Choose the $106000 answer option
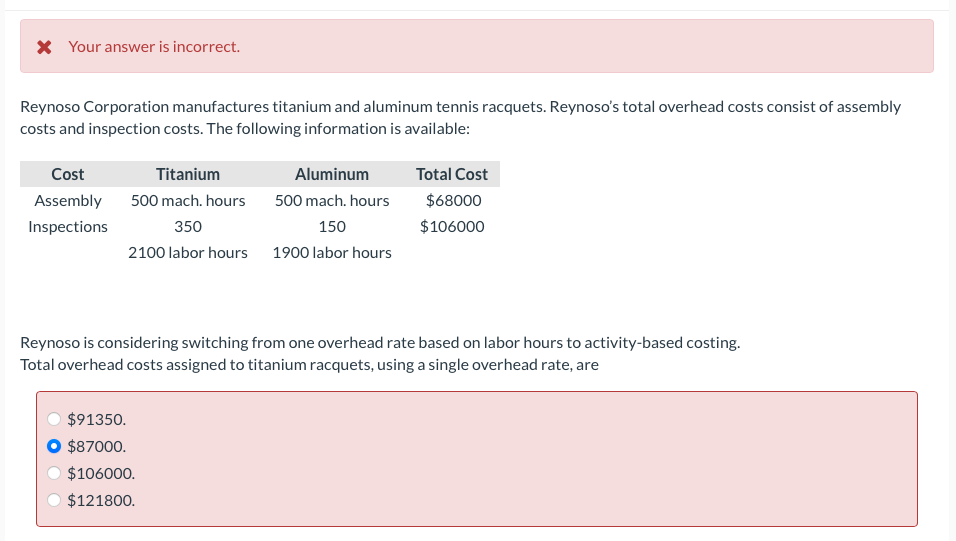Viewport: 956px width, 541px height. pyautogui.click(x=54, y=473)
